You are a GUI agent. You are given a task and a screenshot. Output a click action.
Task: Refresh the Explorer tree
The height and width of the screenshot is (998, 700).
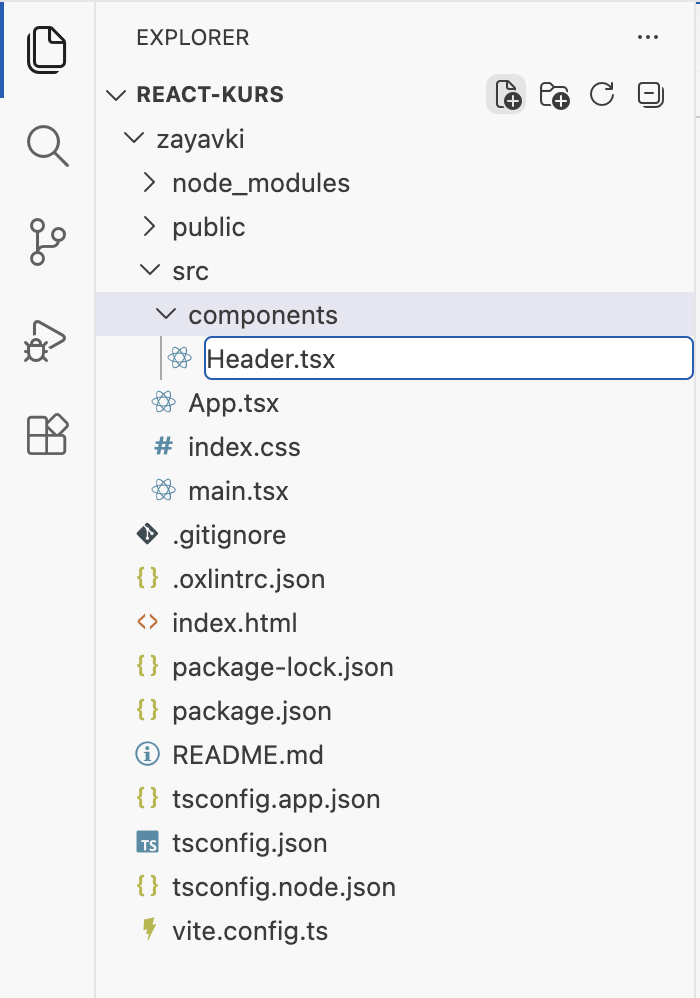(602, 94)
